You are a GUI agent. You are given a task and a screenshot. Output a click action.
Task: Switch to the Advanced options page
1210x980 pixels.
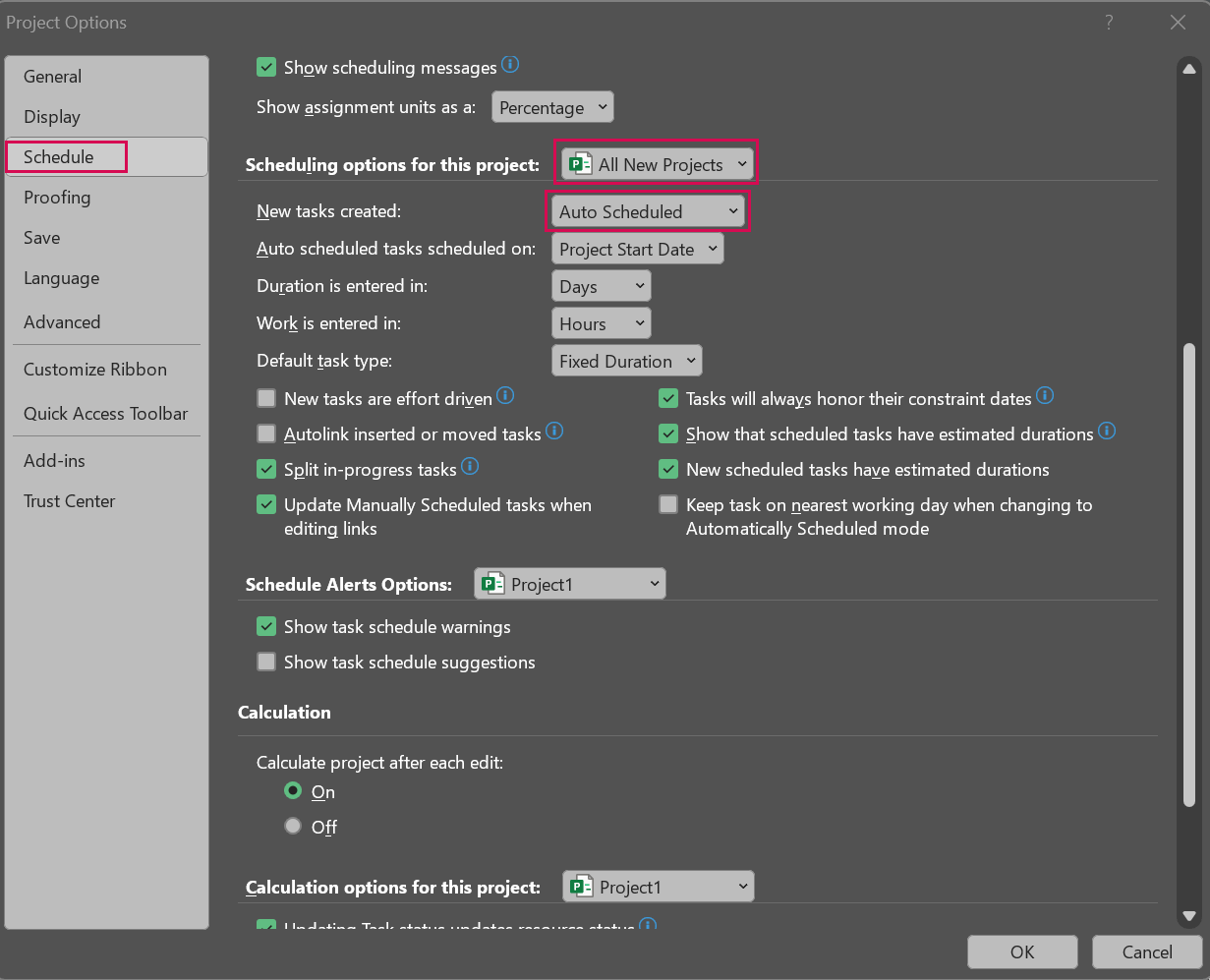[x=62, y=321]
